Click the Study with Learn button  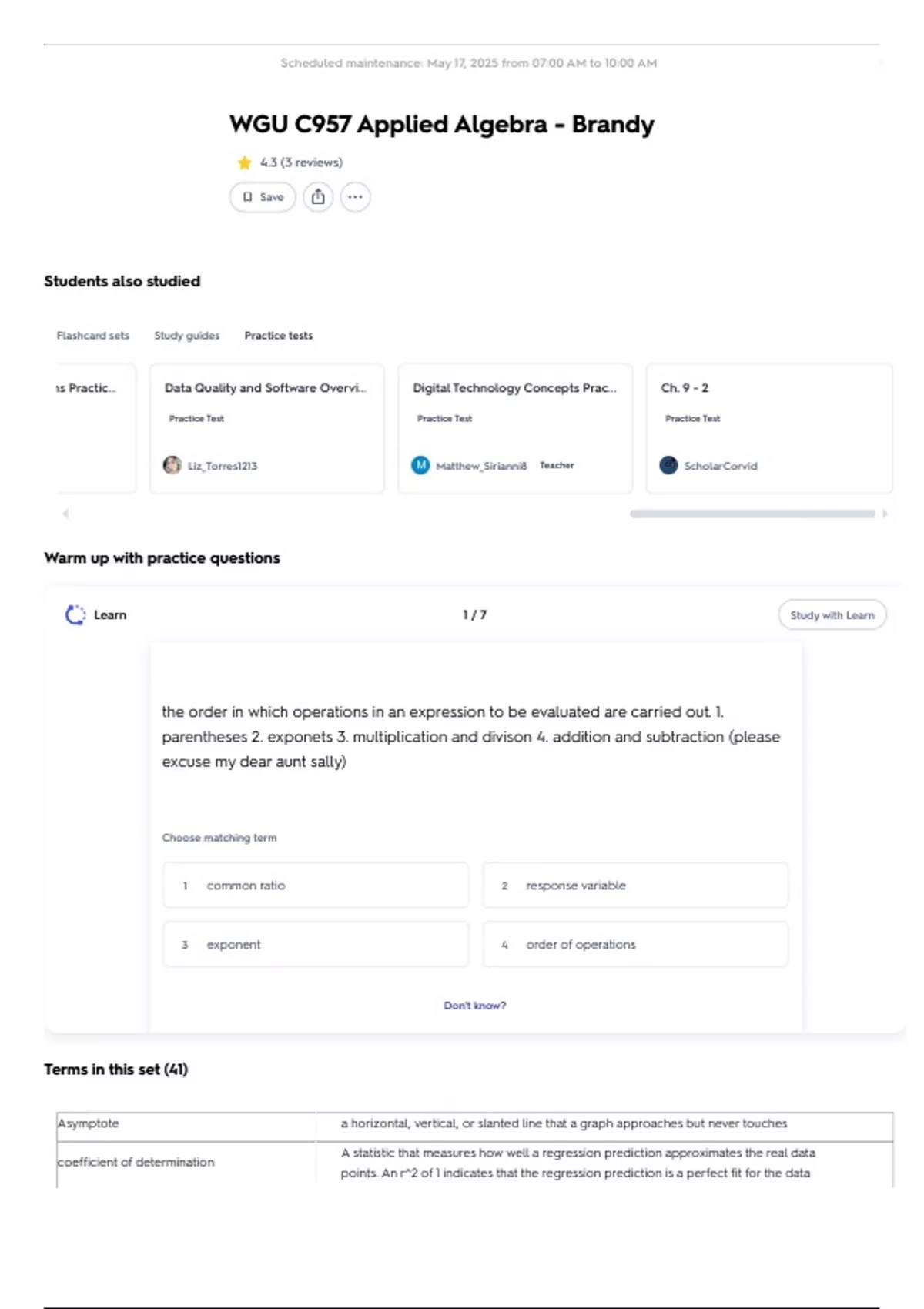(x=832, y=615)
